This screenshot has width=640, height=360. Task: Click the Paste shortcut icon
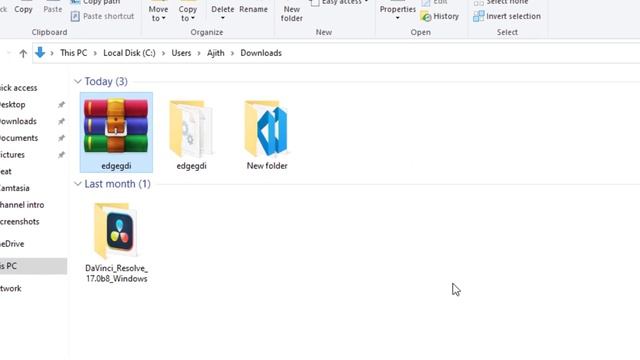(x=75, y=16)
